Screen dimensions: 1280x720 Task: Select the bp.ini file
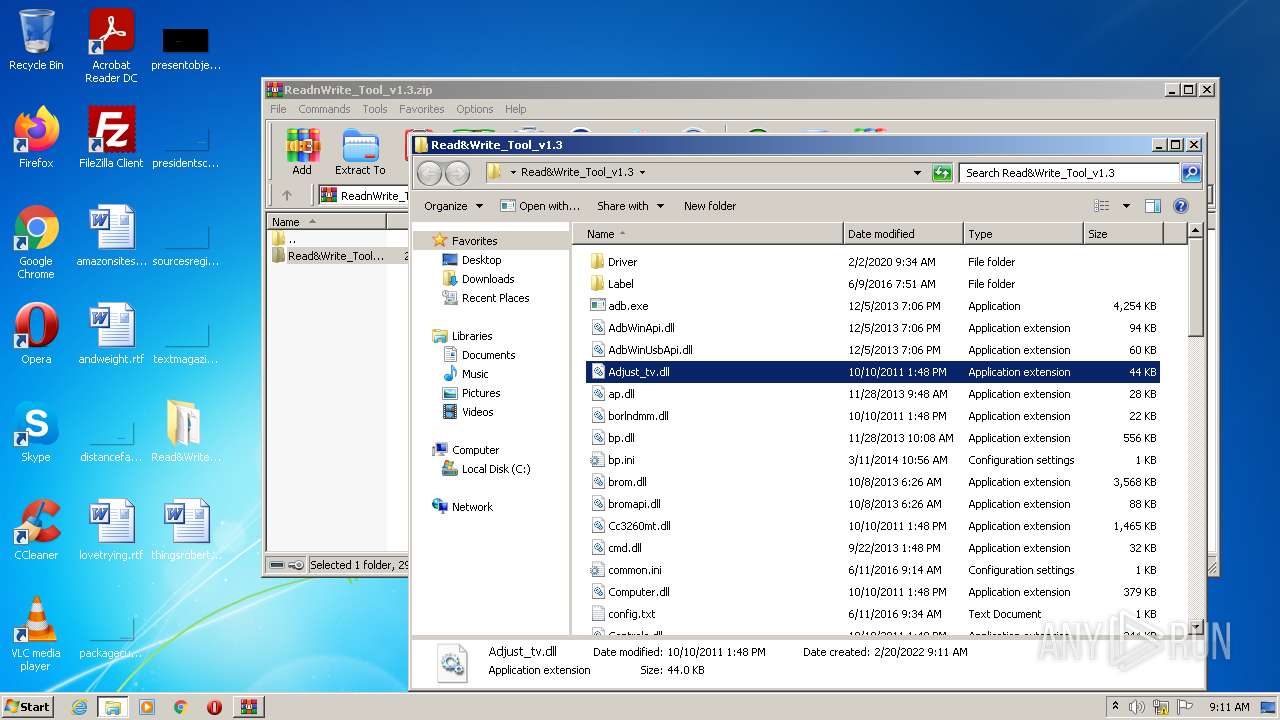[872, 460]
